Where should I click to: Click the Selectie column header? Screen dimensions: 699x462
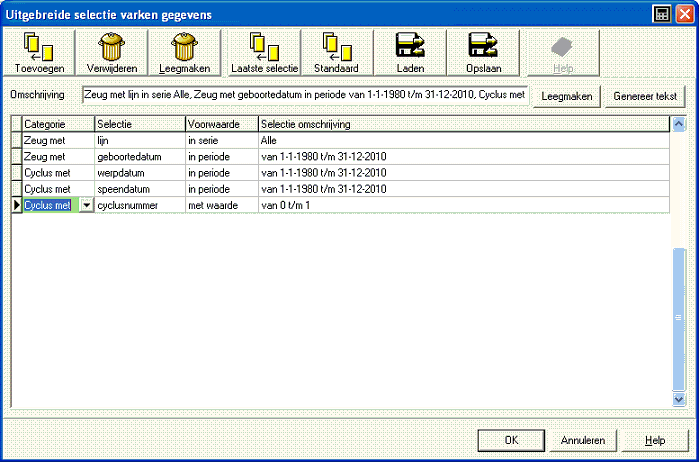point(140,124)
